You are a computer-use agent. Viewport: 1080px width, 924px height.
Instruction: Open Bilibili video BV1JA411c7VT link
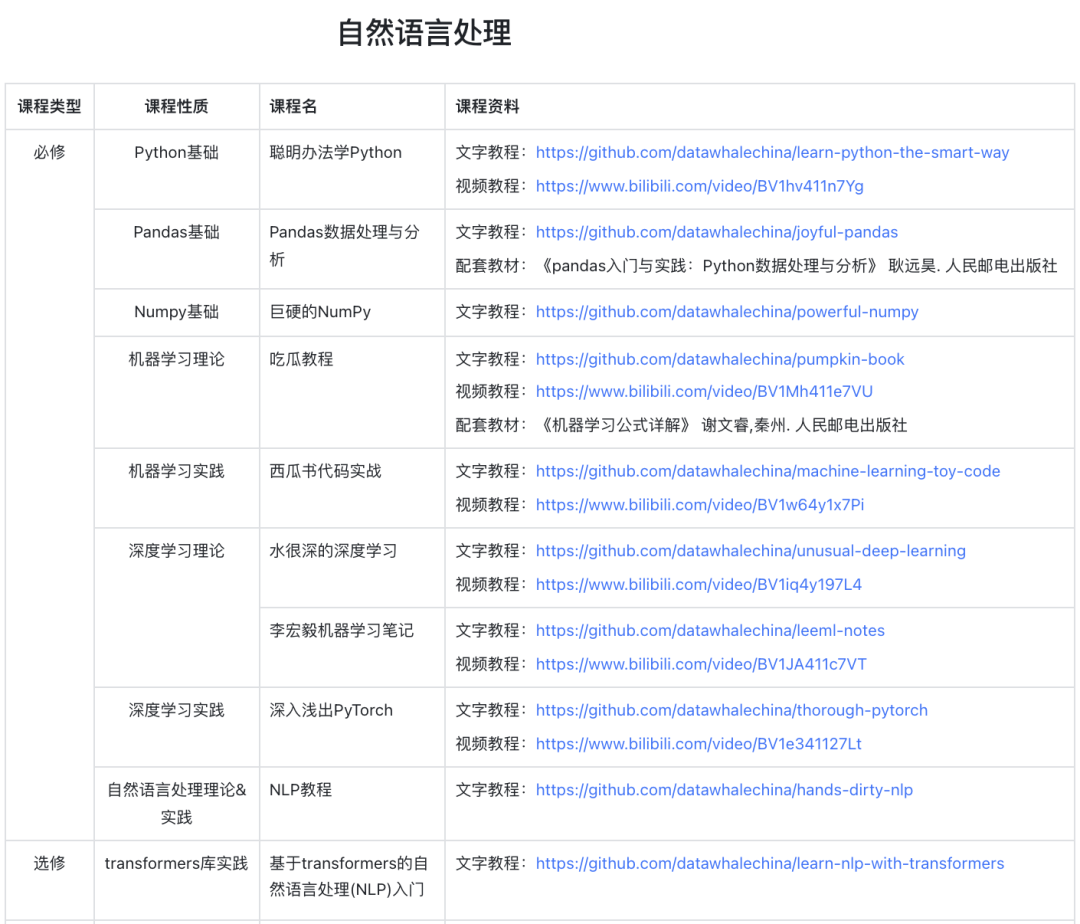(701, 664)
